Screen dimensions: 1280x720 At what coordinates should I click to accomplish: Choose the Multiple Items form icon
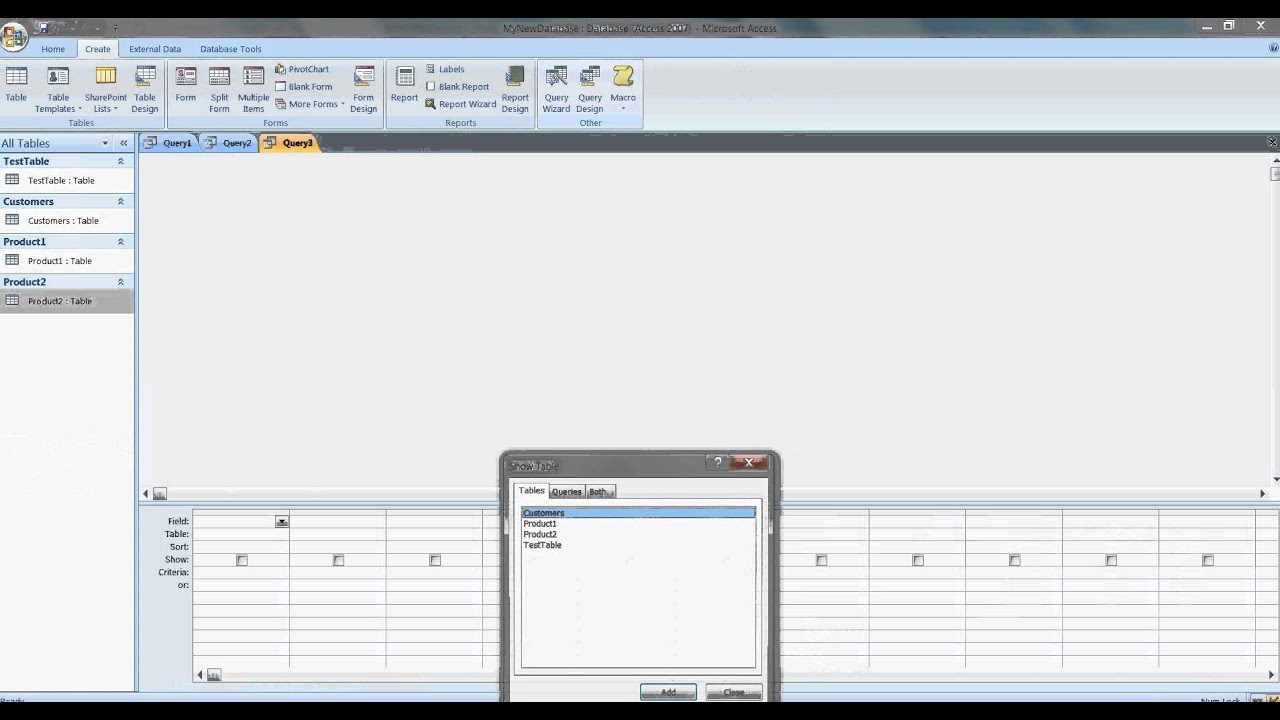click(x=253, y=90)
